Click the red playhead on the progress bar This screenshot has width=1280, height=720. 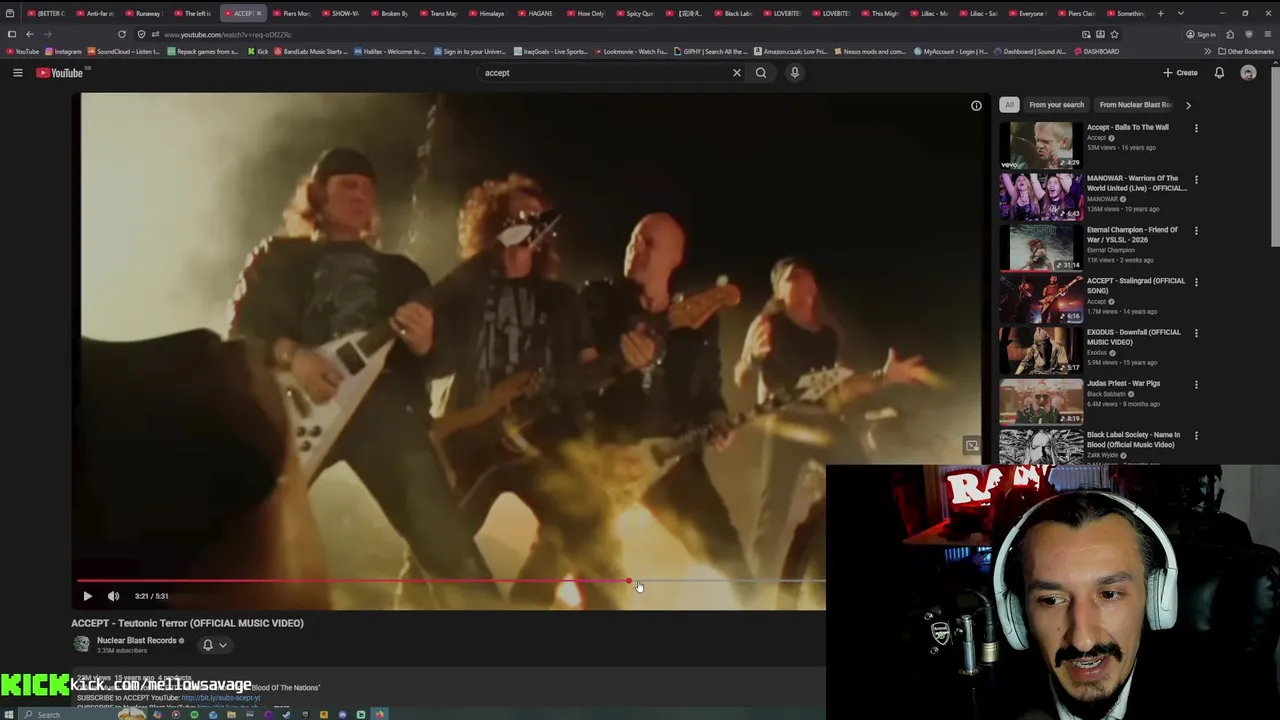click(x=629, y=581)
